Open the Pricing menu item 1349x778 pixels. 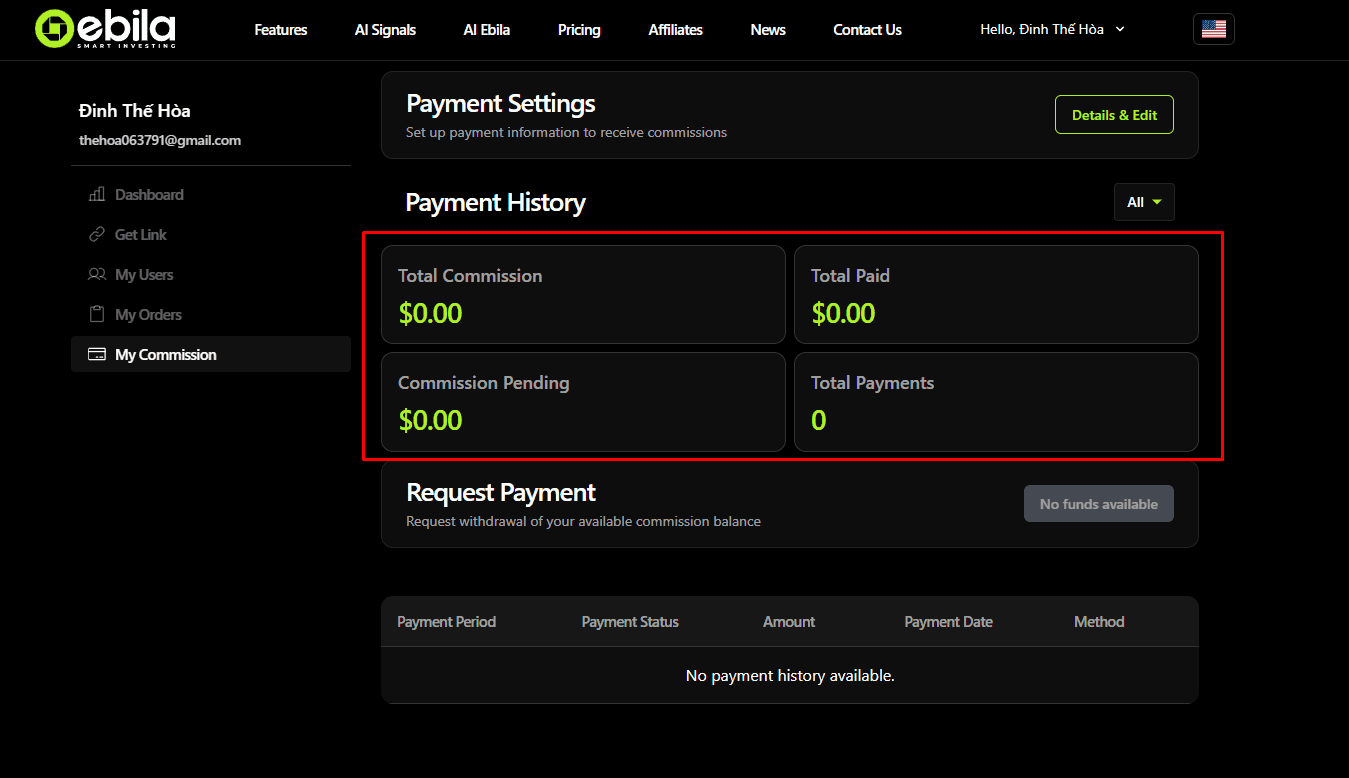click(x=579, y=30)
